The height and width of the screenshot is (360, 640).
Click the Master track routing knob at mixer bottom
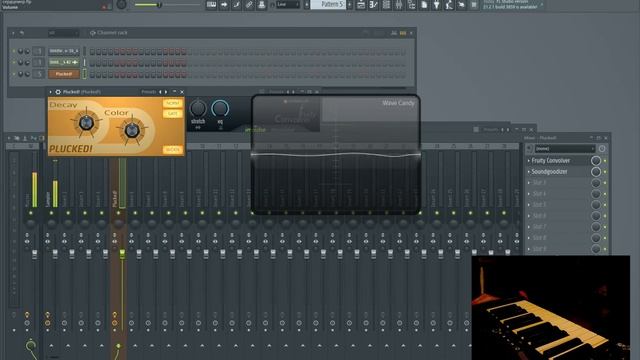[31, 346]
